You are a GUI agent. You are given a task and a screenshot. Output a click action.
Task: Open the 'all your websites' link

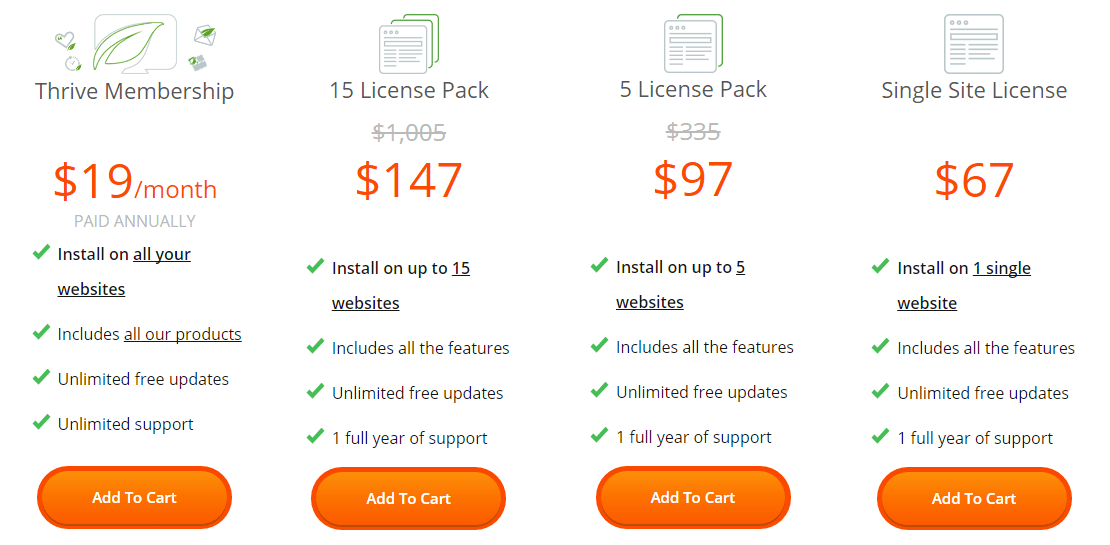[162, 255]
